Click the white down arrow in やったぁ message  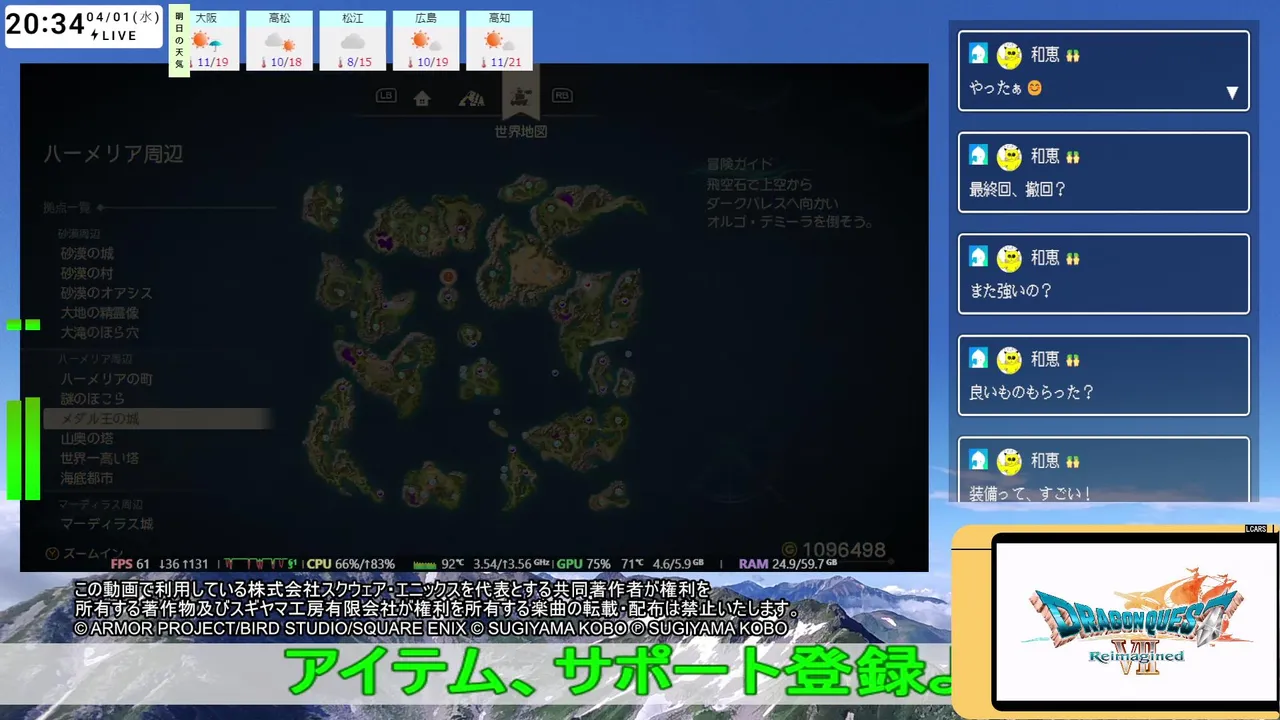(x=1232, y=93)
